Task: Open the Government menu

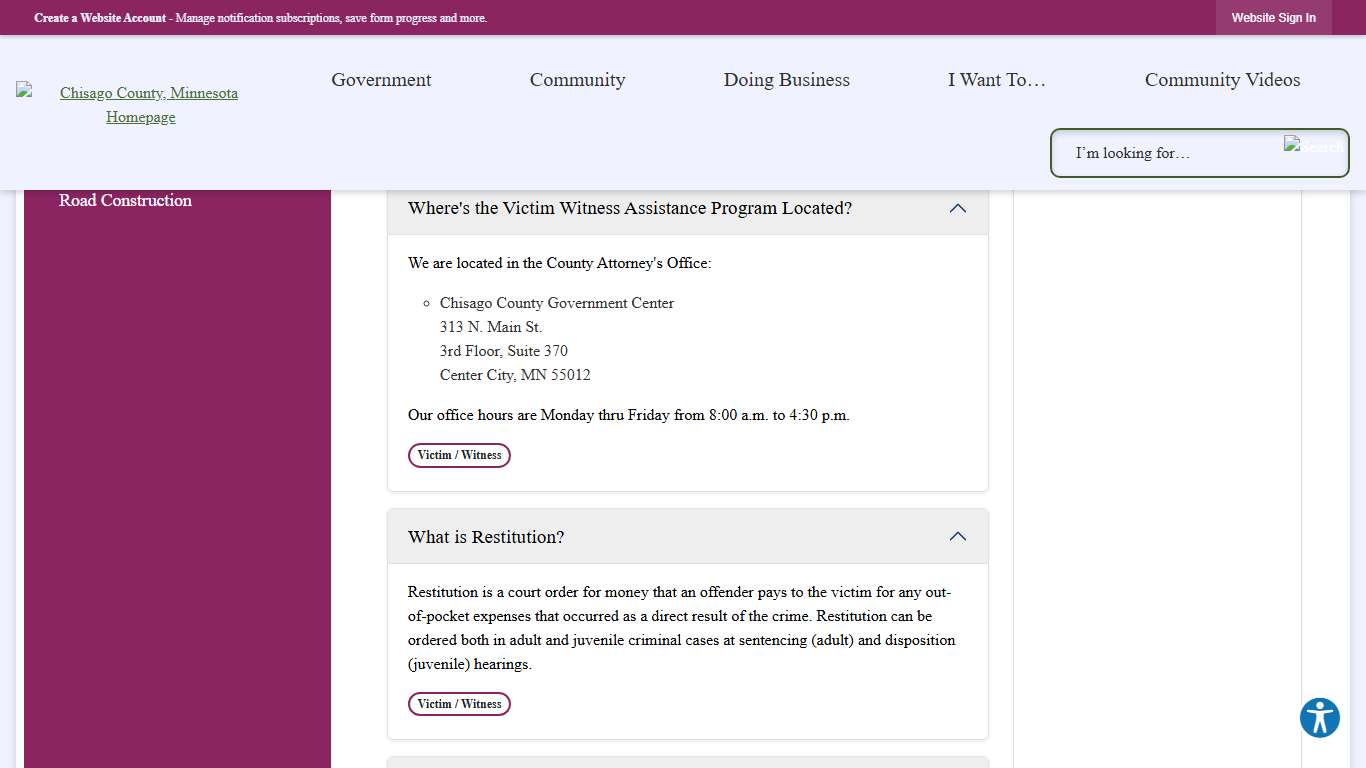Action: (381, 80)
